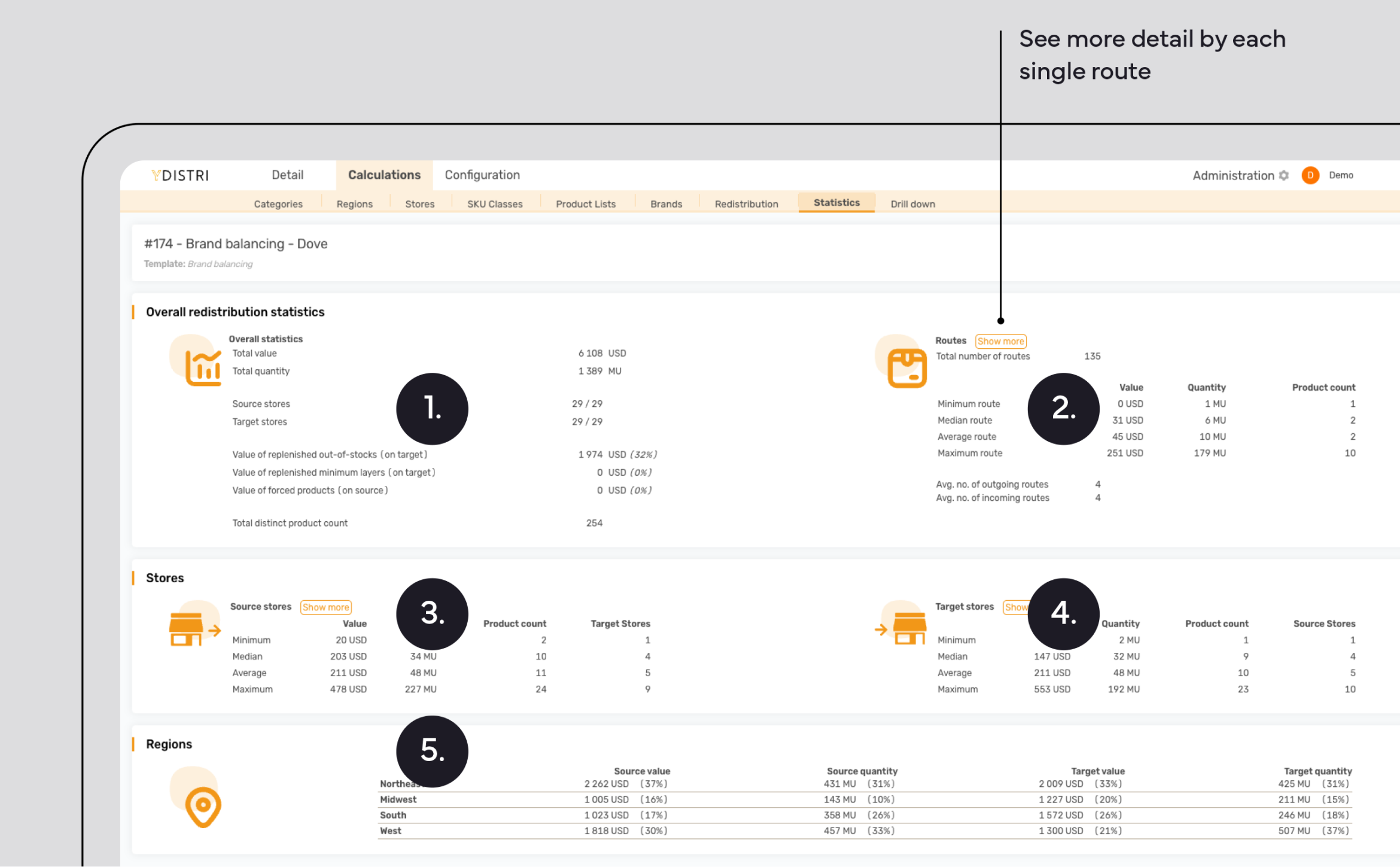This screenshot has height=867, width=1400.
Task: Click the 'Maximum route' row label
Action: click(969, 453)
